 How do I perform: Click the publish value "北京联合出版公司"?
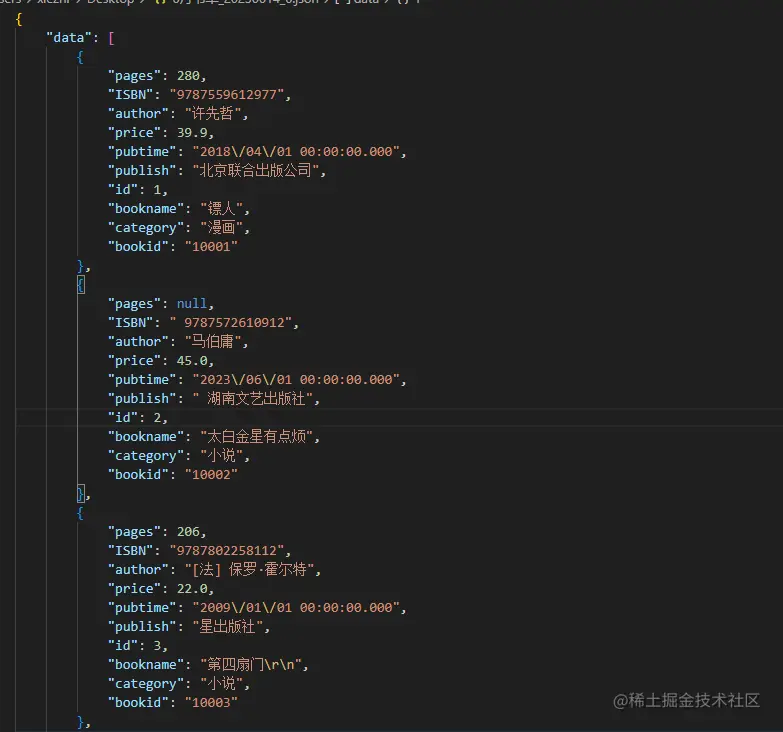pos(256,170)
